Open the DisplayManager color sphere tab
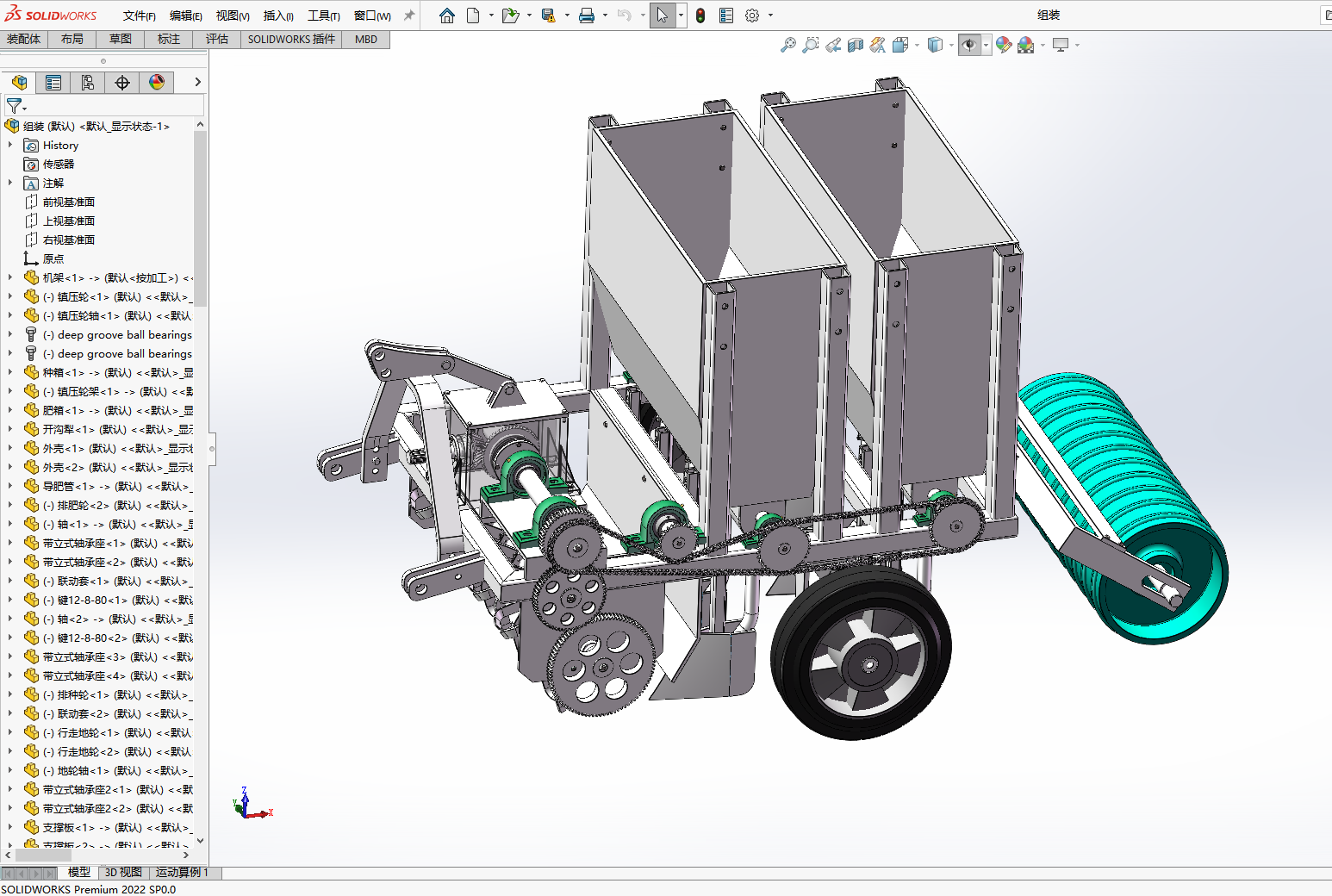1332x896 pixels. click(x=157, y=83)
